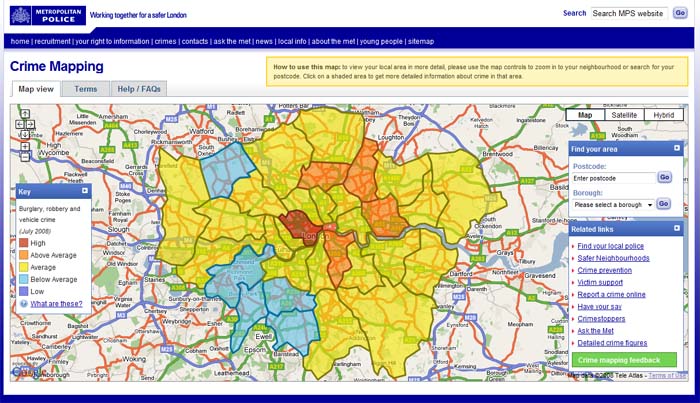Go to home in navigation bar
Viewport: 700px width, 403px height.
20,42
